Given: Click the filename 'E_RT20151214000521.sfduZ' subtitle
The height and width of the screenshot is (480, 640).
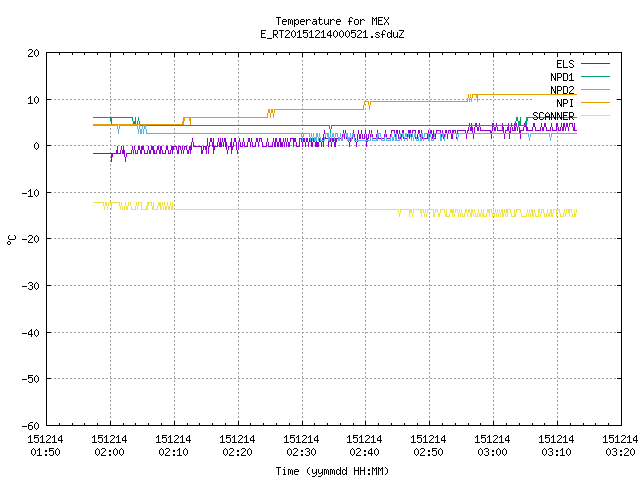Looking at the screenshot, I should click(332, 34).
